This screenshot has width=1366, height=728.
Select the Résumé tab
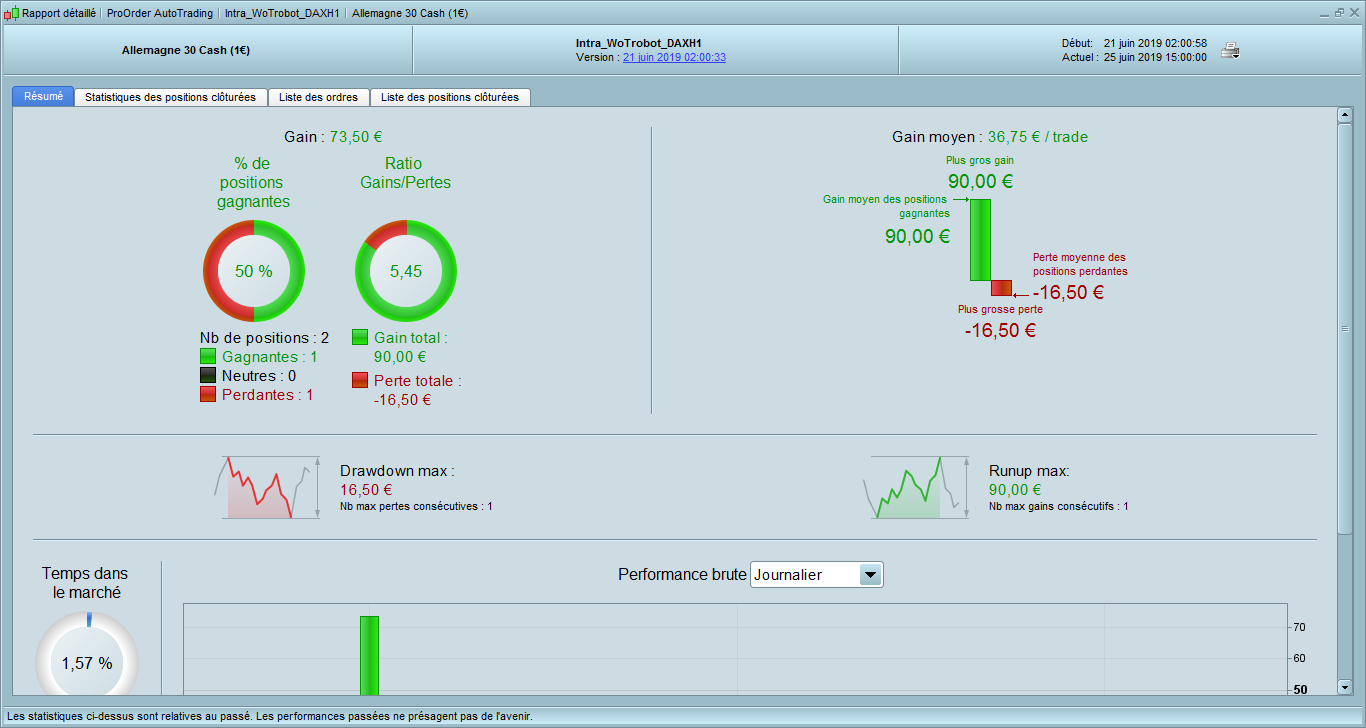43,96
